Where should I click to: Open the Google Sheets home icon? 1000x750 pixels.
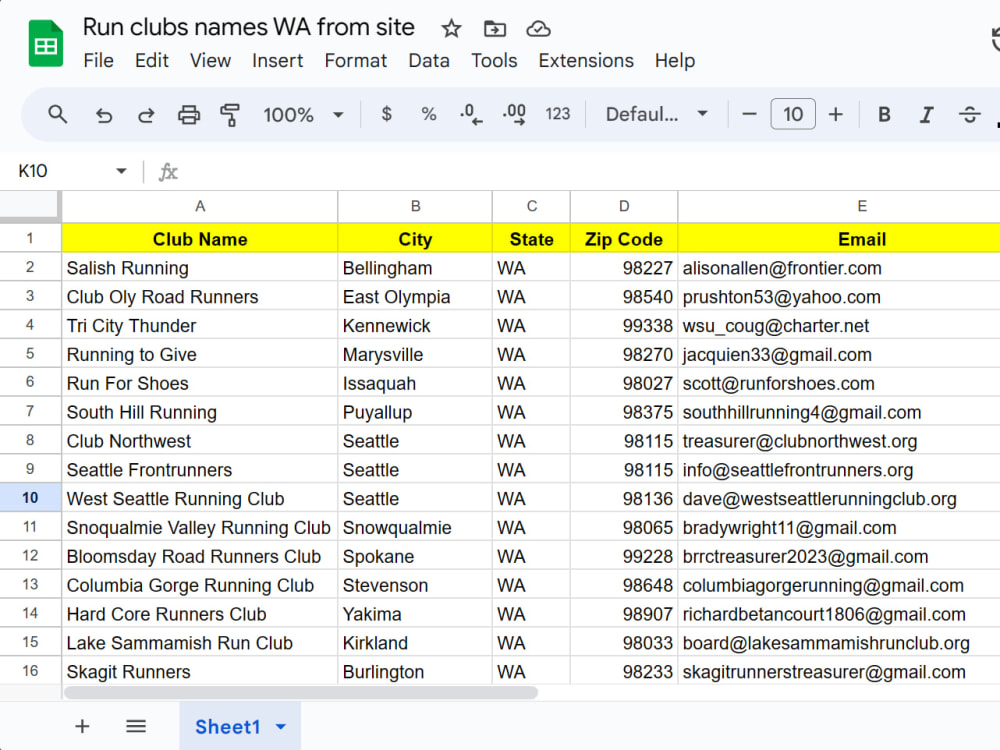click(45, 43)
